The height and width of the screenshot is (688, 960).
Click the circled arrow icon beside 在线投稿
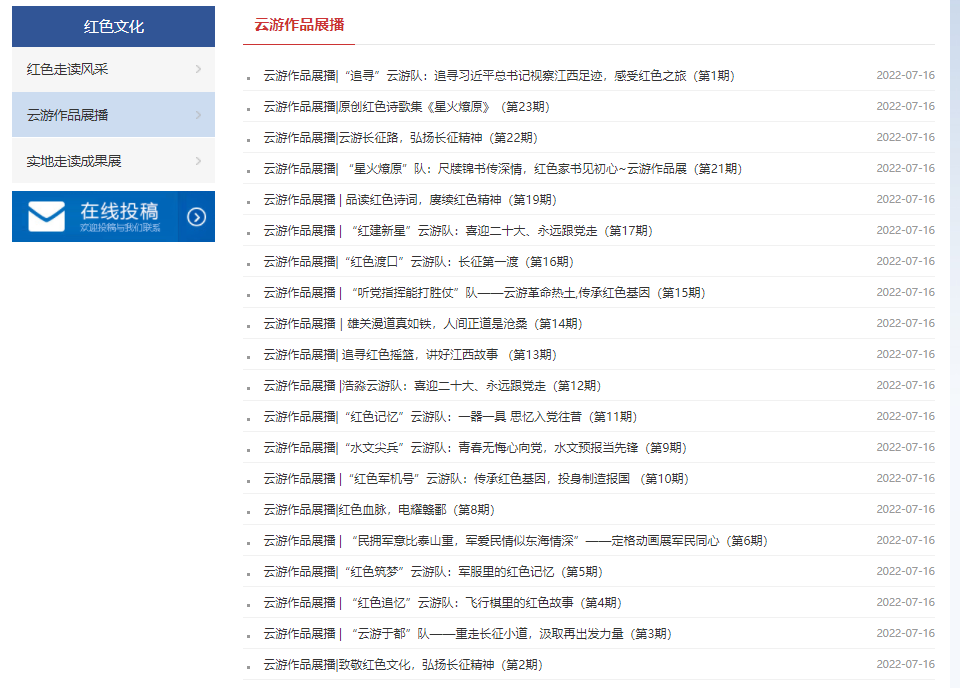click(196, 217)
